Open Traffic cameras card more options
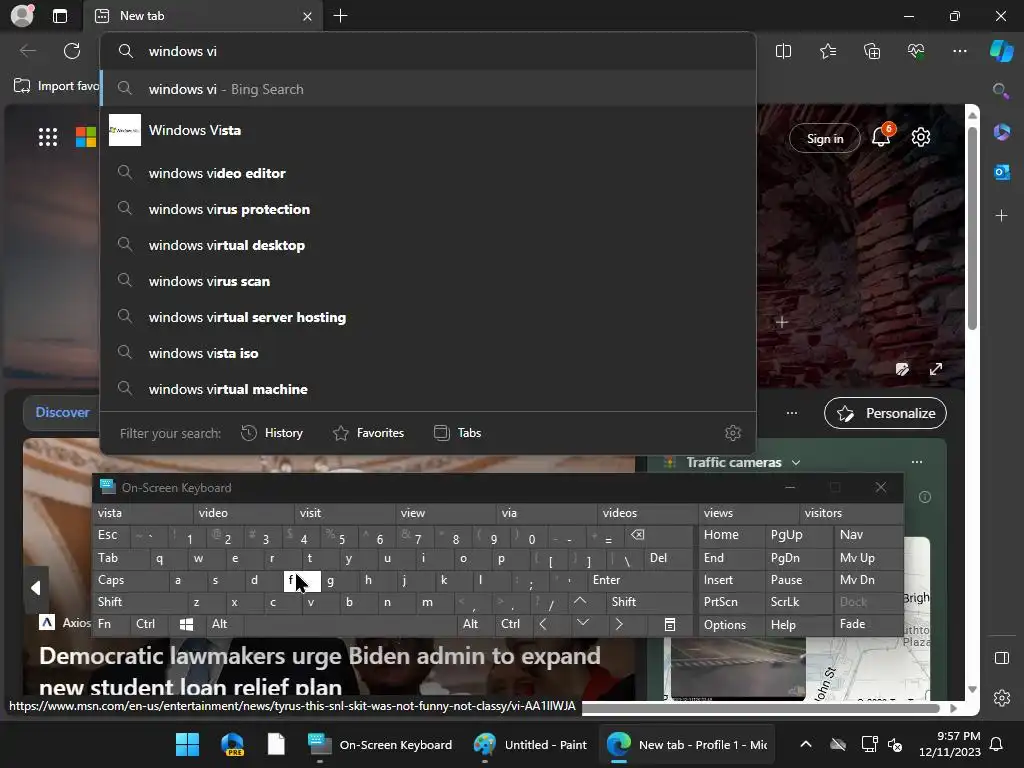Screen dimensions: 1024x768 (x=917, y=462)
